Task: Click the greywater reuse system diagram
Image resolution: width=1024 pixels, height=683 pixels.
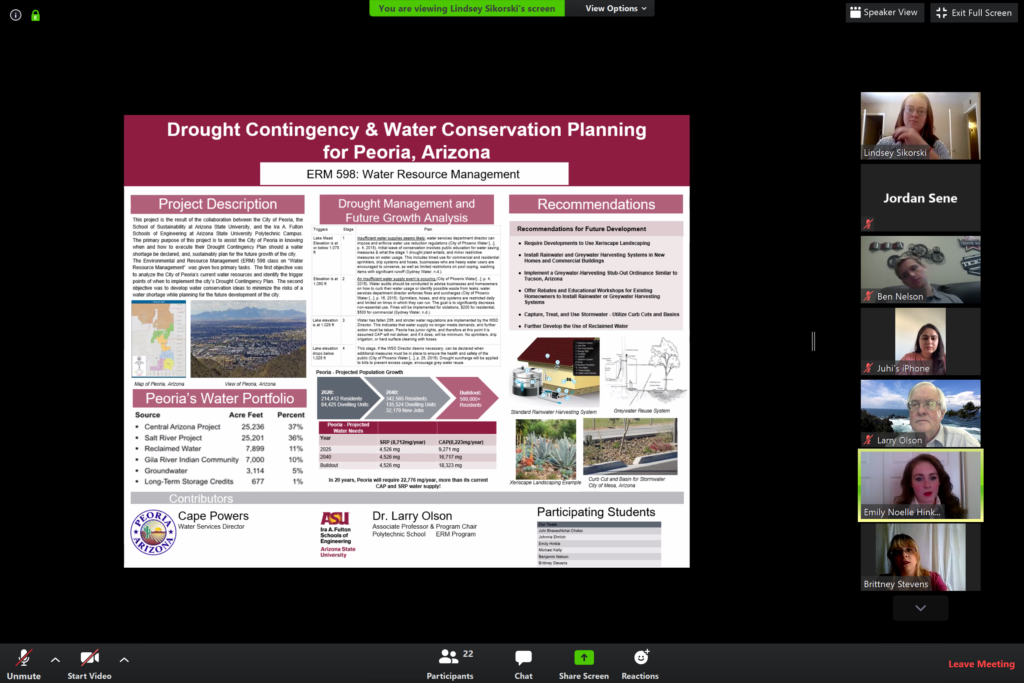Action: (645, 372)
